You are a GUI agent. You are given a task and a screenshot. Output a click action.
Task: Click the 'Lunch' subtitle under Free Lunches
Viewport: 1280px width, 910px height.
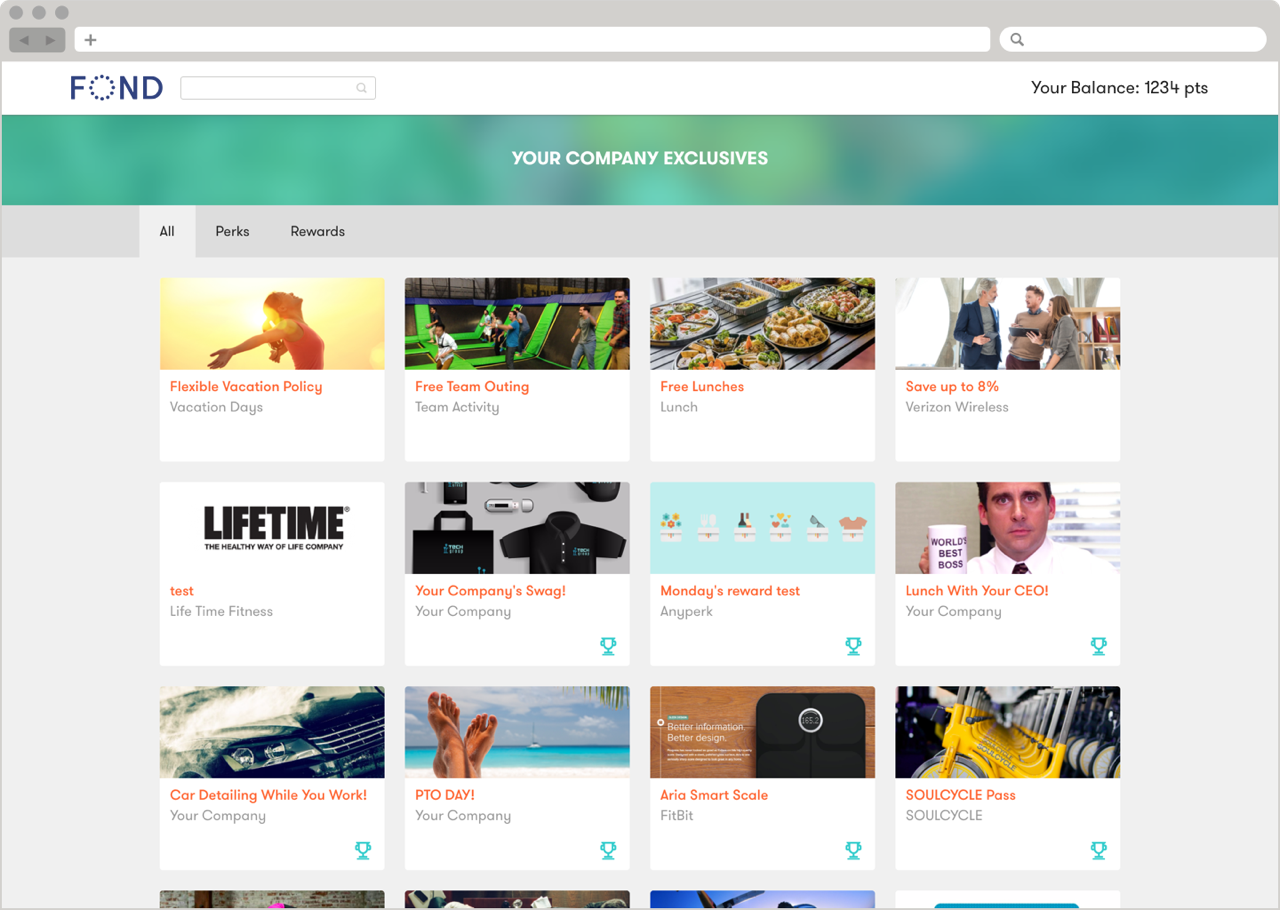(679, 407)
